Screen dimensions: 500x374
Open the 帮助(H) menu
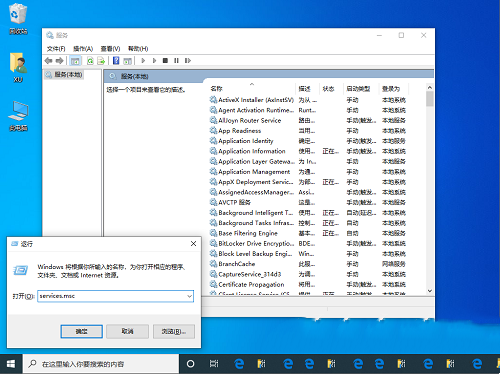point(138,49)
